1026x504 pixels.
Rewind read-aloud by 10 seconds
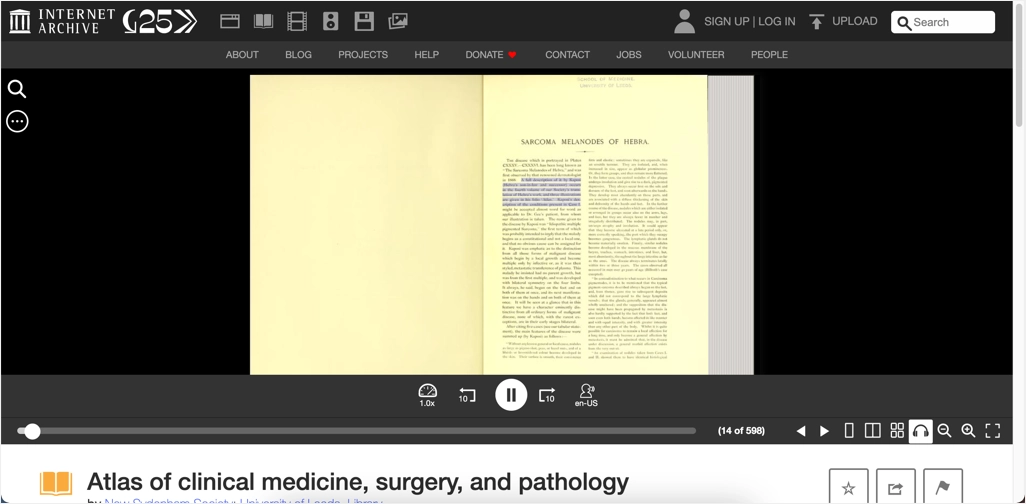point(467,395)
